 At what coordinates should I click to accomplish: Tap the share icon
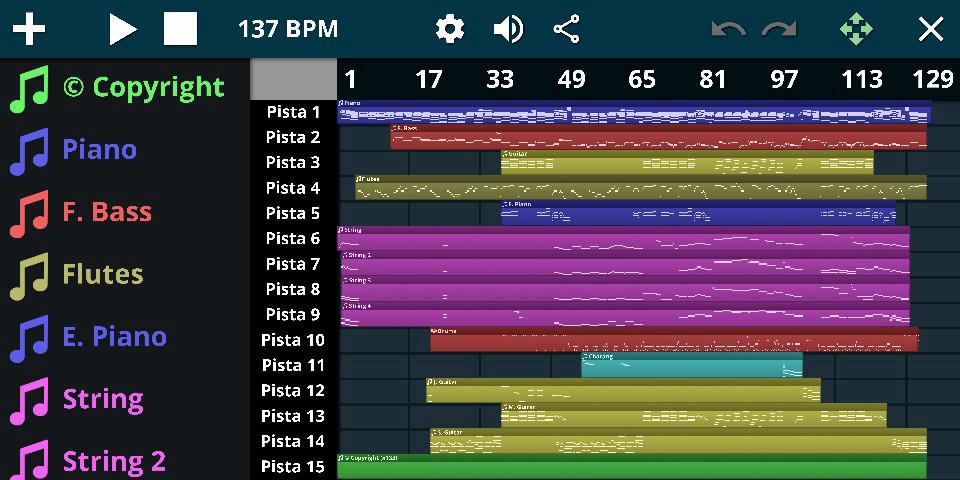pos(567,29)
